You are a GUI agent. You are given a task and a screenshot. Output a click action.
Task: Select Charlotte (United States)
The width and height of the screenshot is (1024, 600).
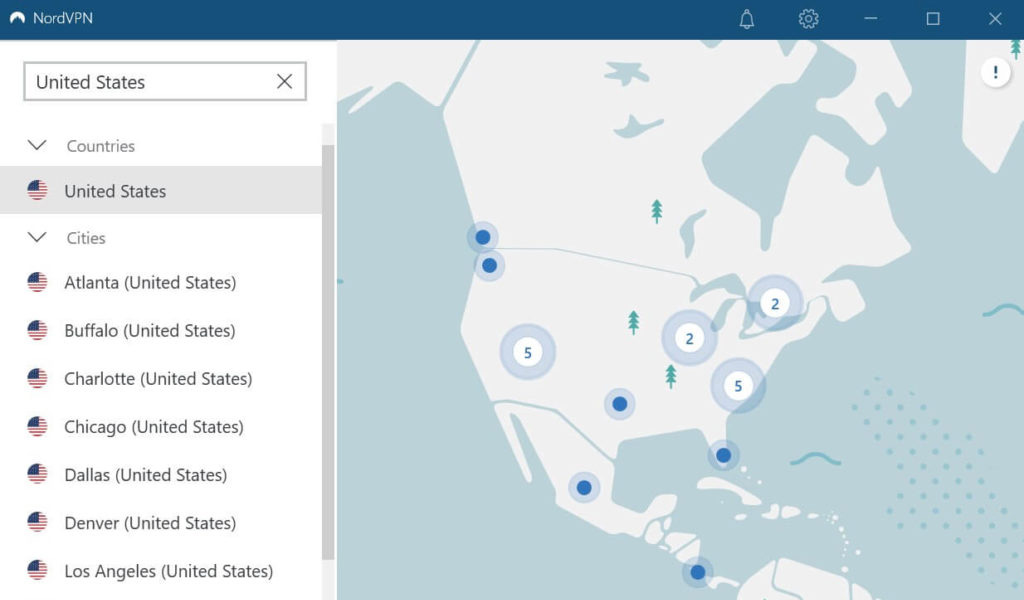[x=161, y=379]
